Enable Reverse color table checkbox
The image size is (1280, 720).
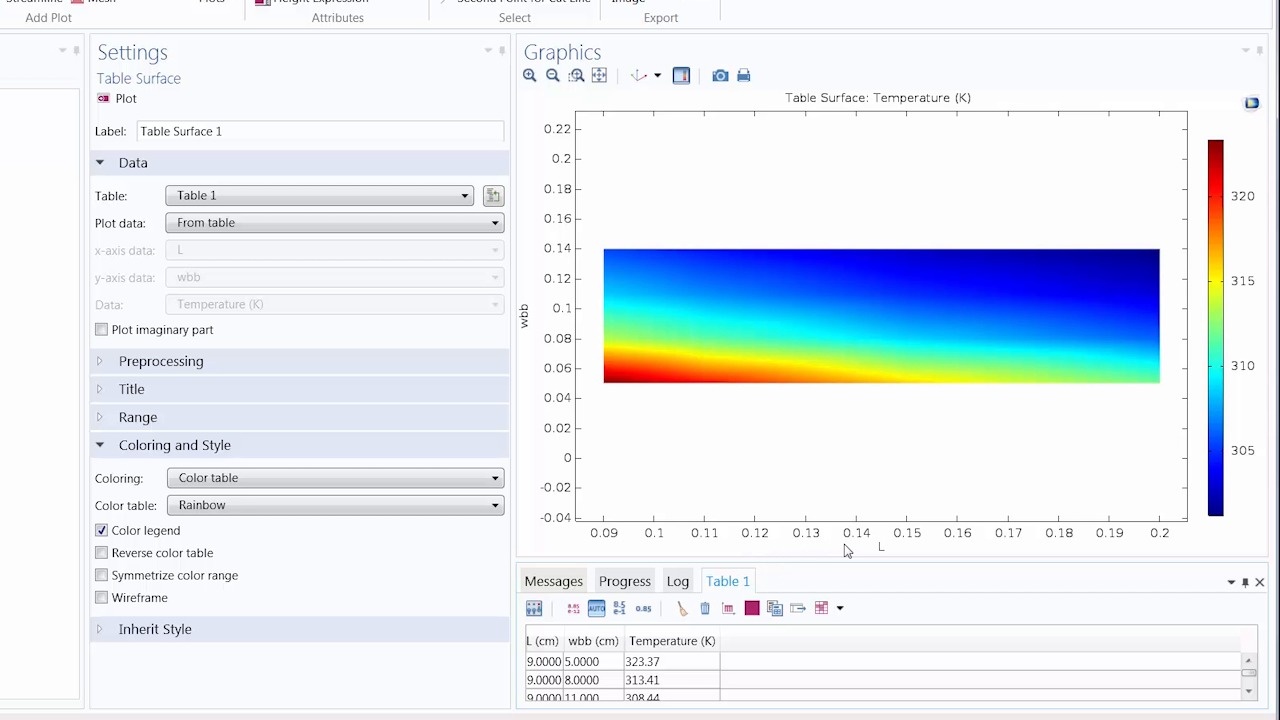click(101, 553)
